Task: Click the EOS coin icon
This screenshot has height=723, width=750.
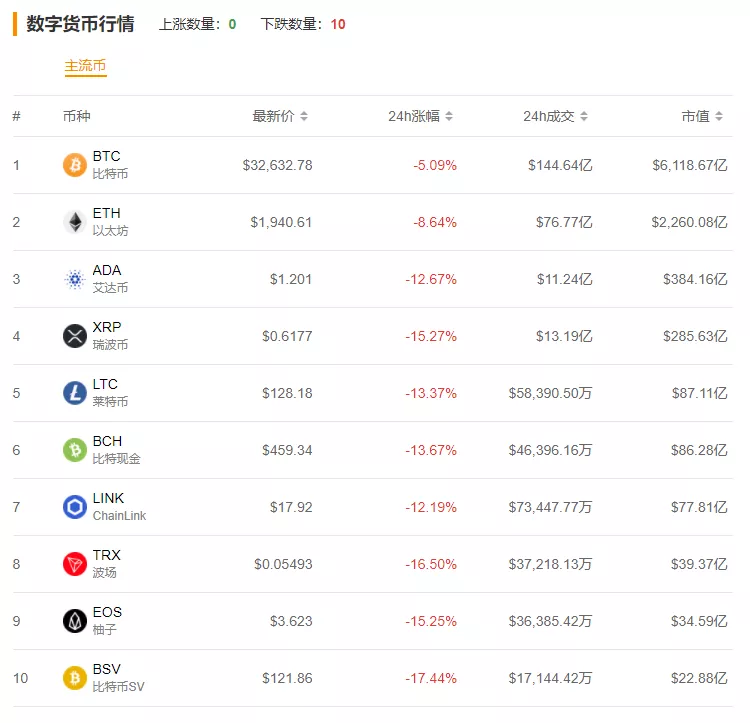Action: click(x=75, y=621)
